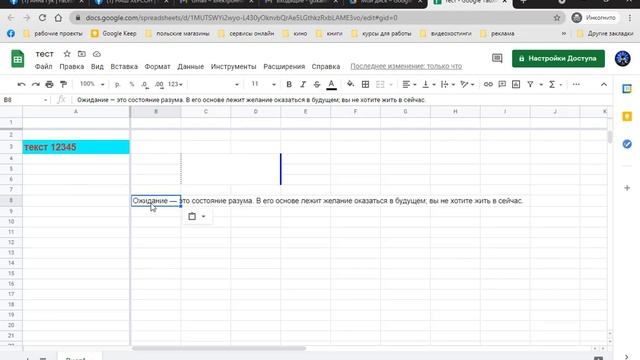The image size is (640, 360).
Task: Open Tasks side panel icon
Action: (x=627, y=144)
